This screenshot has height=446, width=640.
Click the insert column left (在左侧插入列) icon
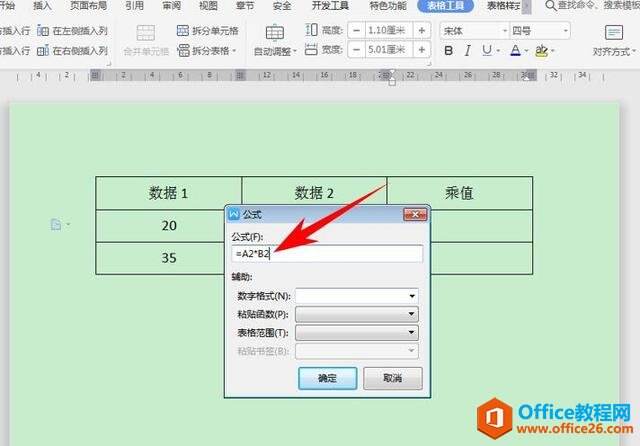click(43, 30)
